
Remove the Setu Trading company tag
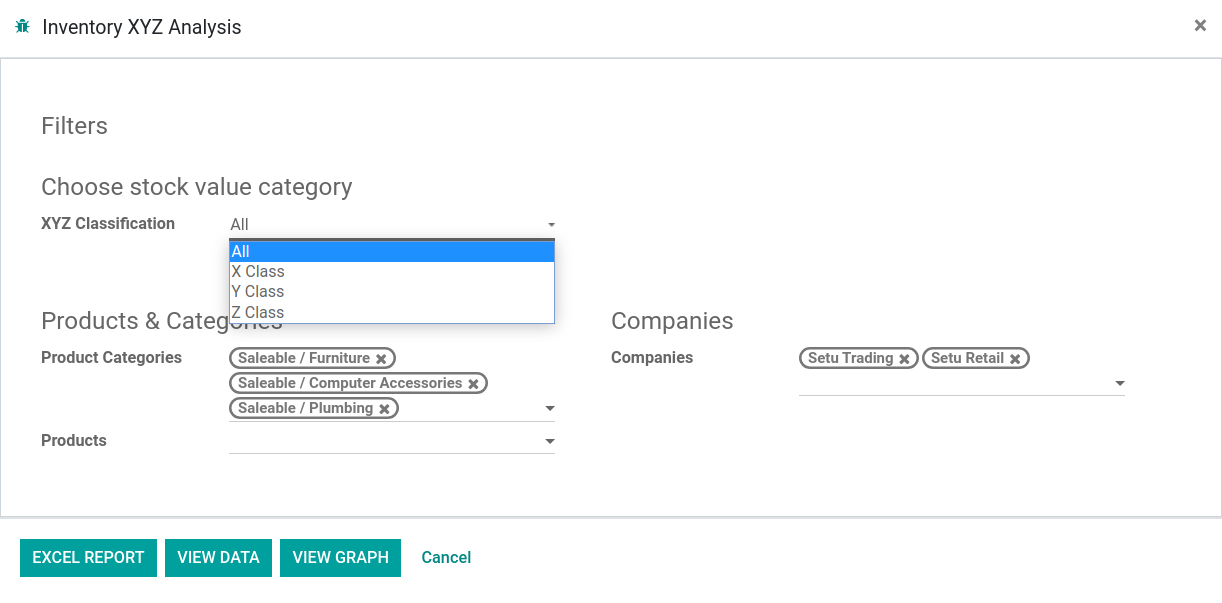(x=904, y=359)
